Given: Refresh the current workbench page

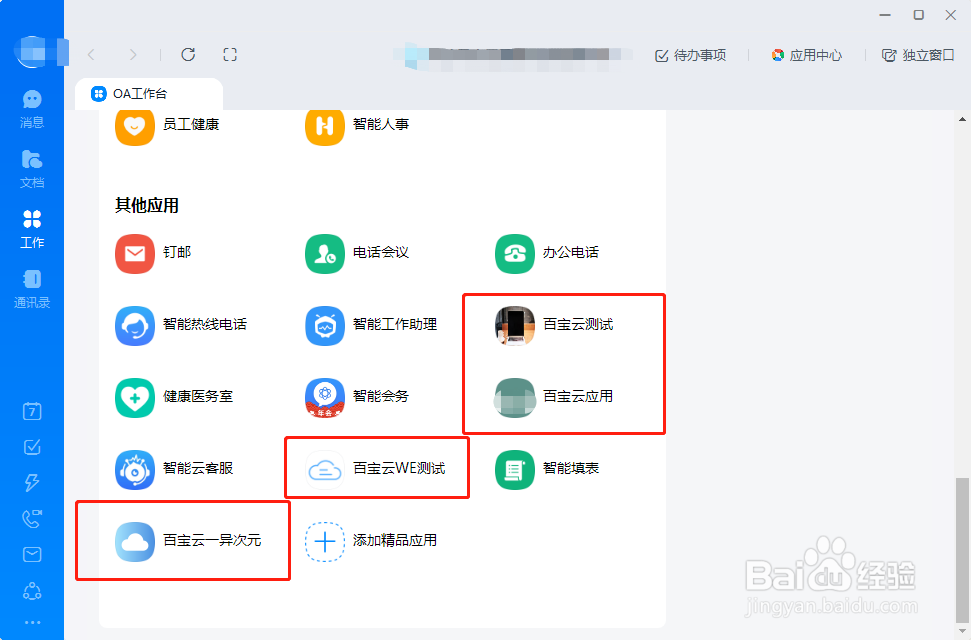Looking at the screenshot, I should pos(188,56).
